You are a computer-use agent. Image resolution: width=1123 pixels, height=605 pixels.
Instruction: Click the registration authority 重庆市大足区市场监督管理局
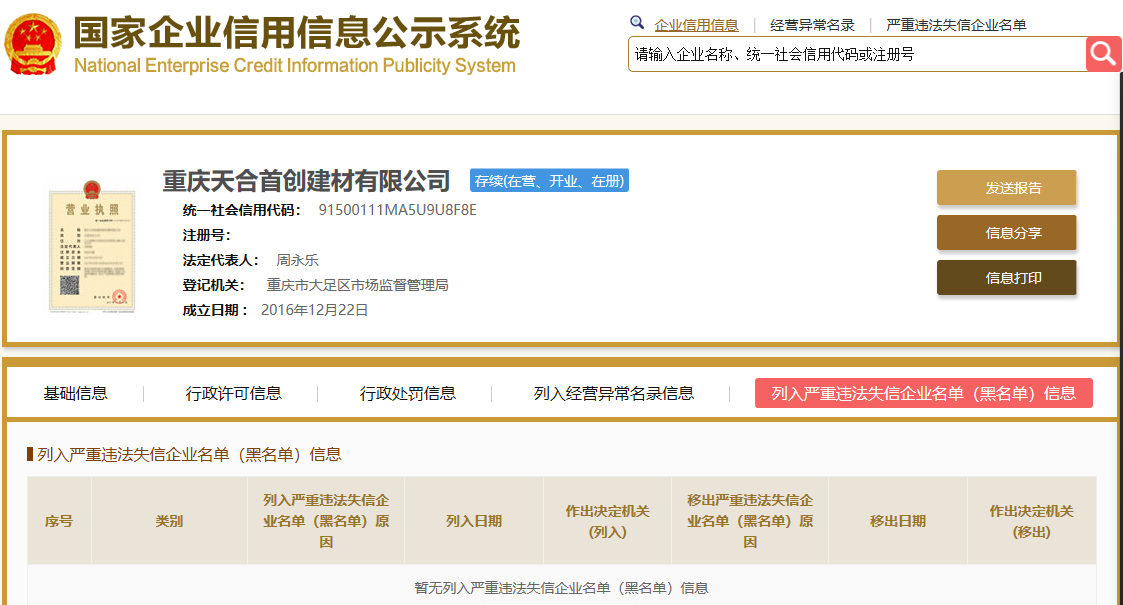click(357, 285)
